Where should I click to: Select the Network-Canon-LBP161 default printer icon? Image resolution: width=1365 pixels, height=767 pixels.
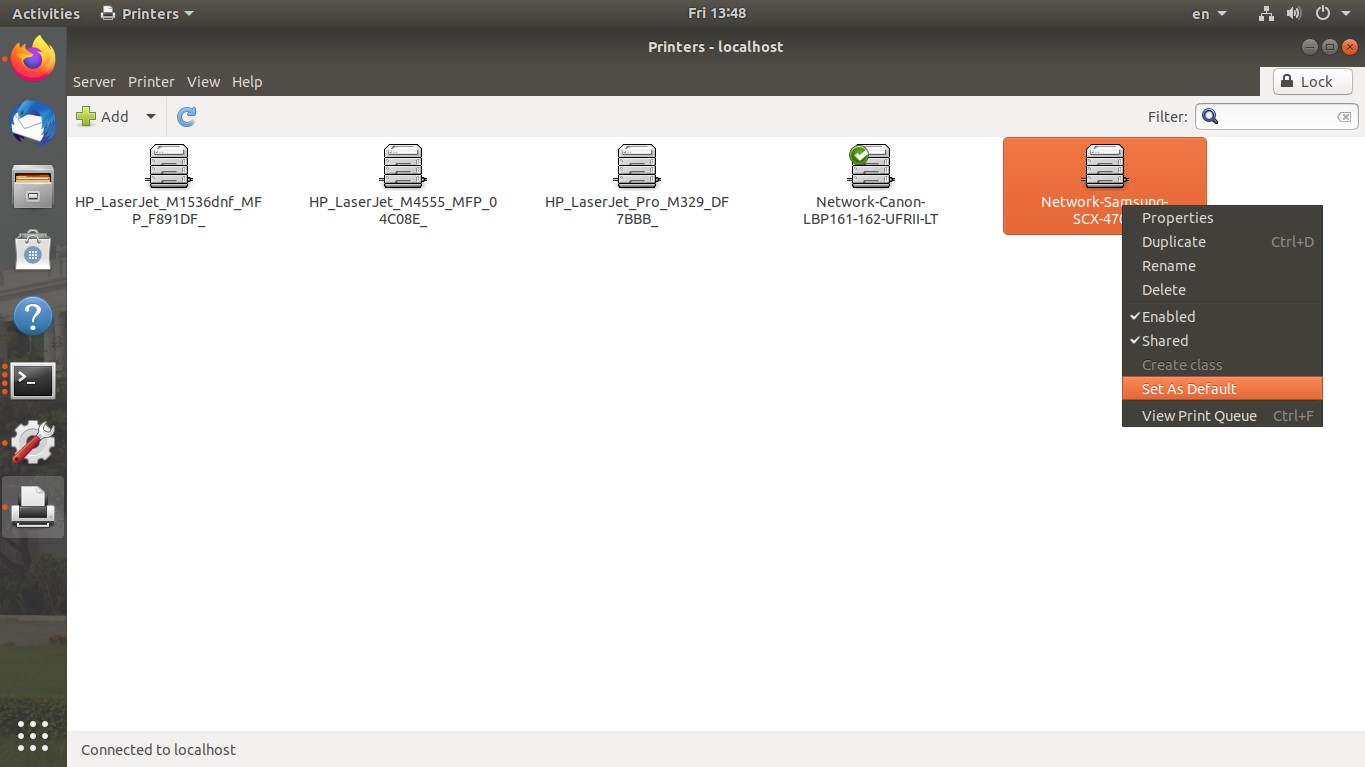tap(870, 166)
